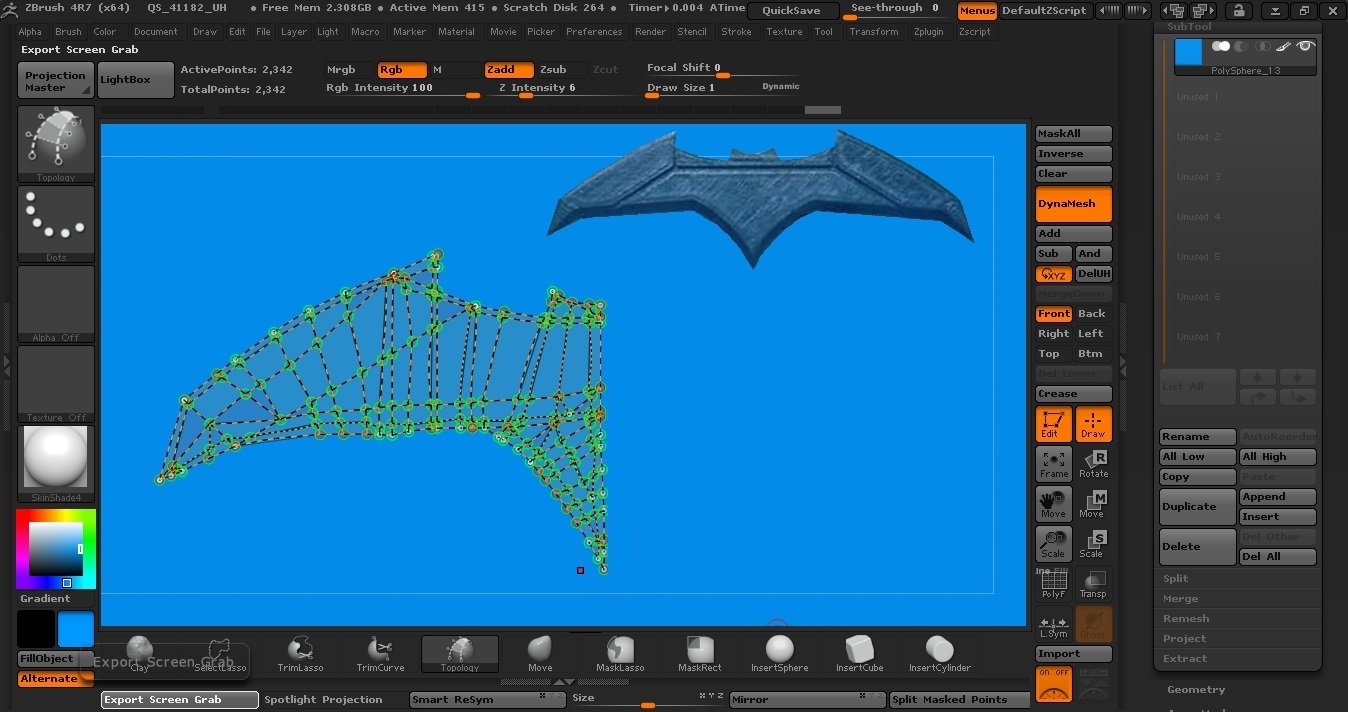This screenshot has height=712, width=1348.
Task: Select the MaskRect brush
Action: tap(700, 654)
